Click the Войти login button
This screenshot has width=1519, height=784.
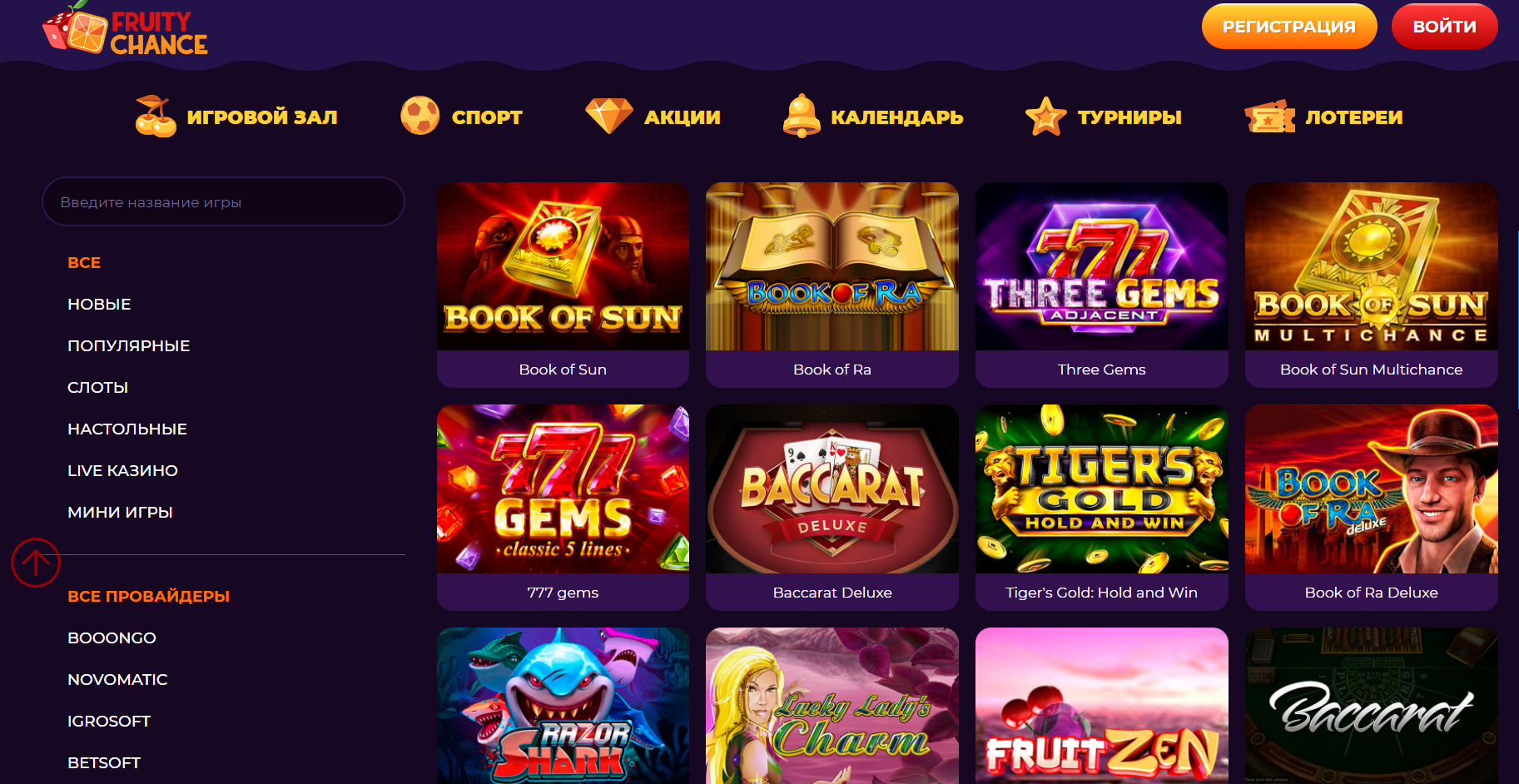tap(1444, 27)
